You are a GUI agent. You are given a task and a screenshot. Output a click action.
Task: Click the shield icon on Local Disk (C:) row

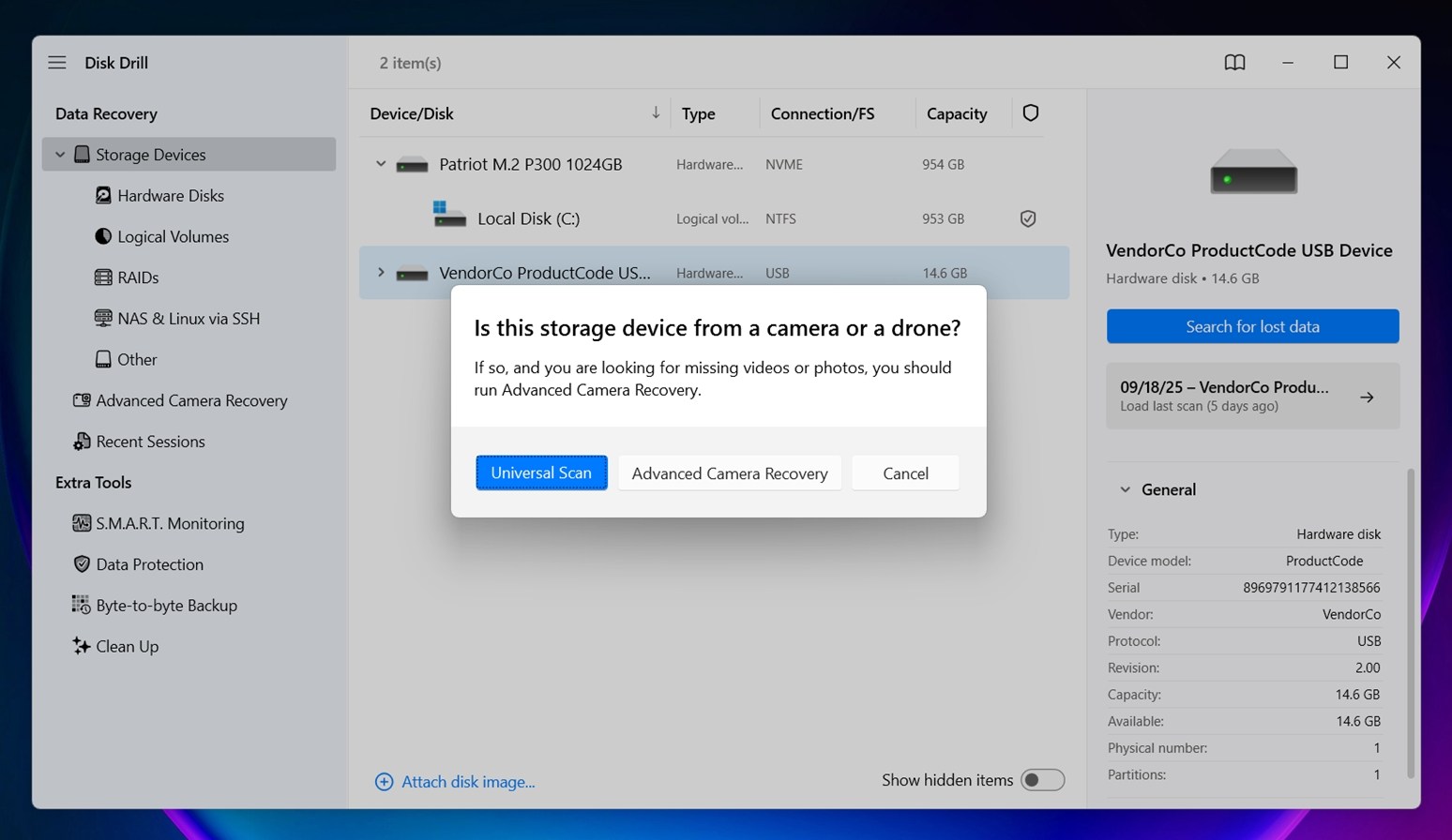1028,218
